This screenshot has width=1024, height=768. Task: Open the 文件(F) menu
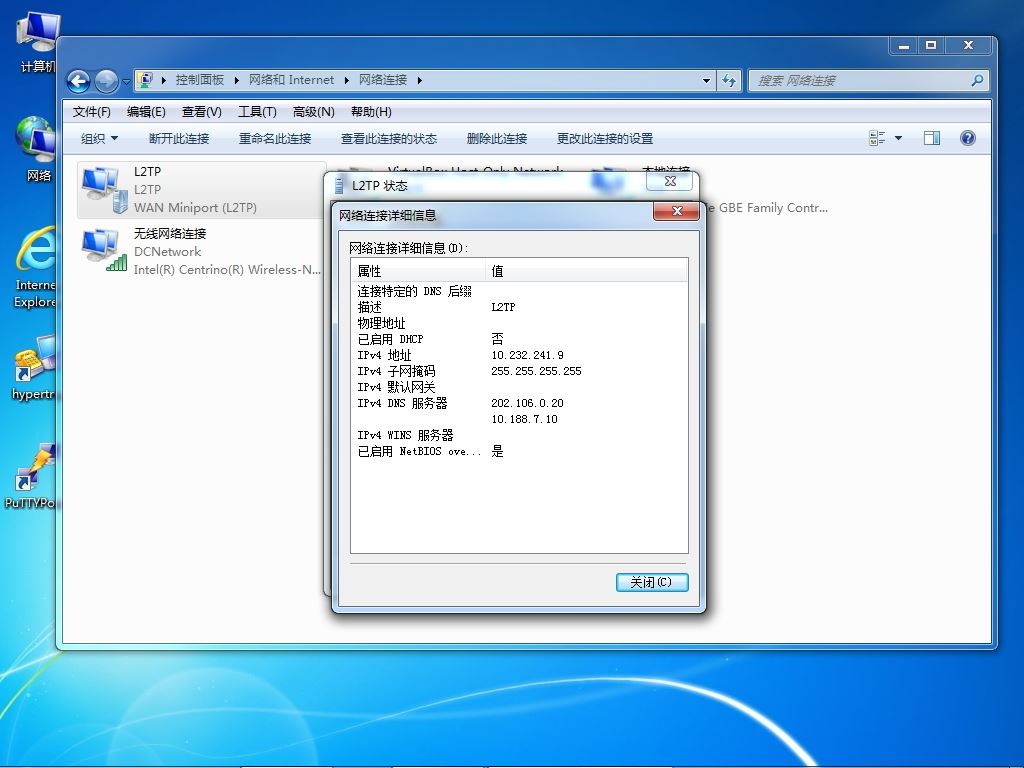91,112
